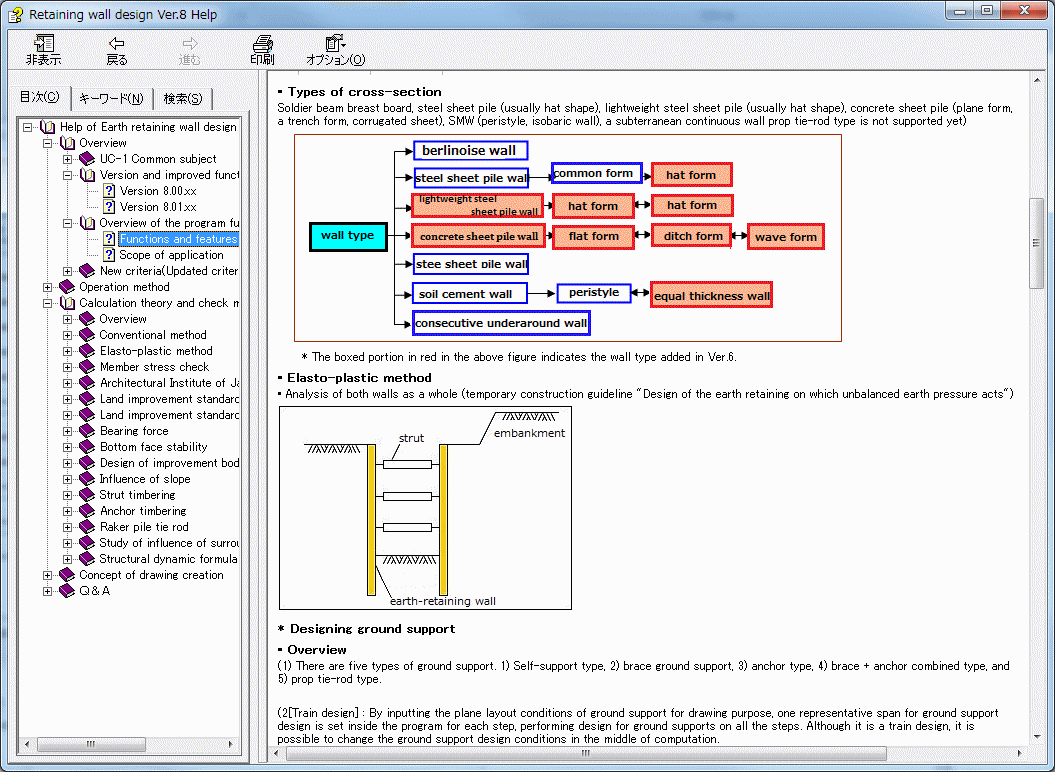Viewport: 1055px width, 772px height.
Task: Switch to the 検索(S) search tab
Action: click(x=183, y=99)
